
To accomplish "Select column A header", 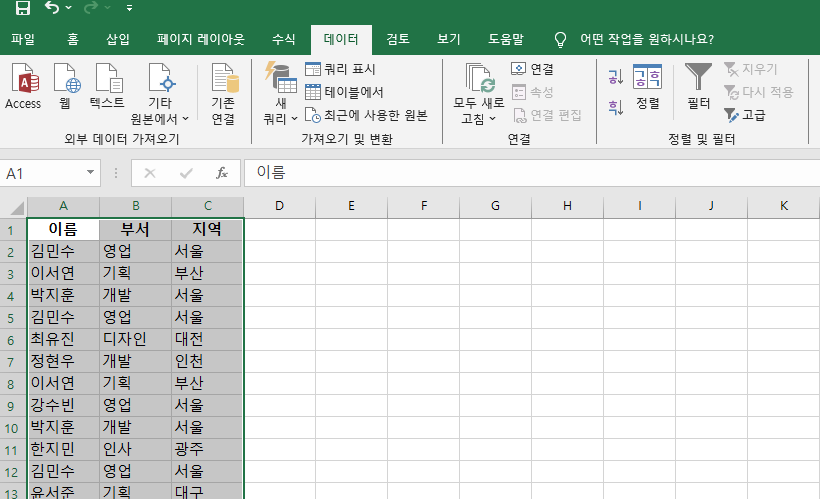I will tap(63, 206).
